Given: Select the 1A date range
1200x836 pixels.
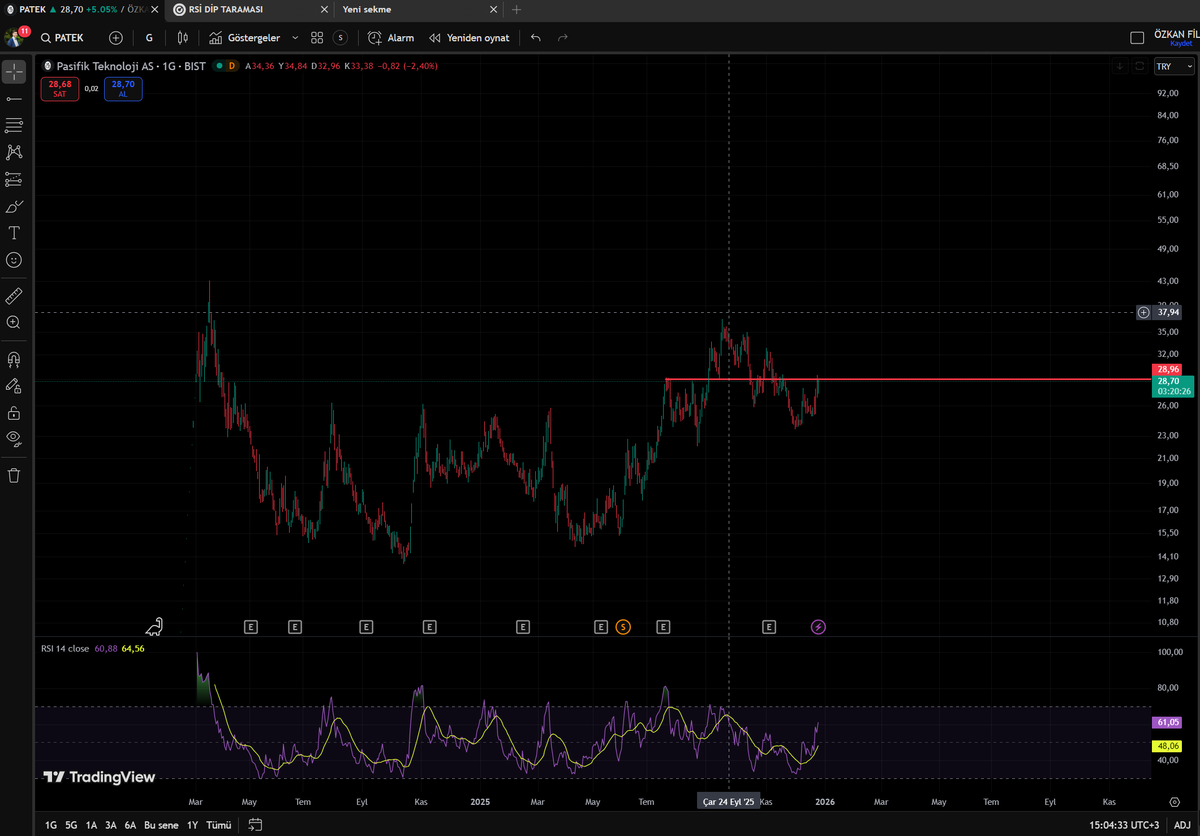Looking at the screenshot, I should (91, 825).
